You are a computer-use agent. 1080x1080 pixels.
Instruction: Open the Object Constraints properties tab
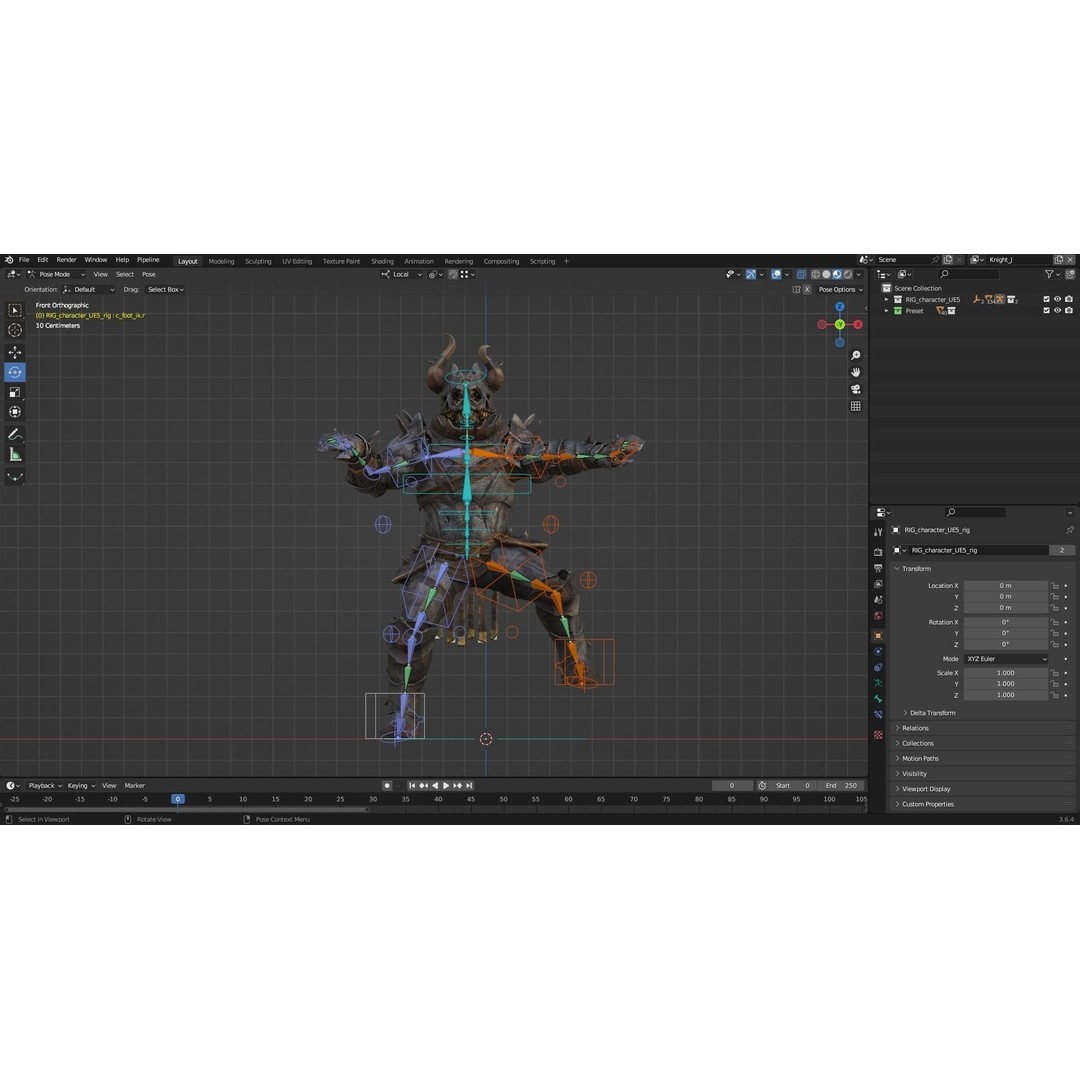pos(878,667)
